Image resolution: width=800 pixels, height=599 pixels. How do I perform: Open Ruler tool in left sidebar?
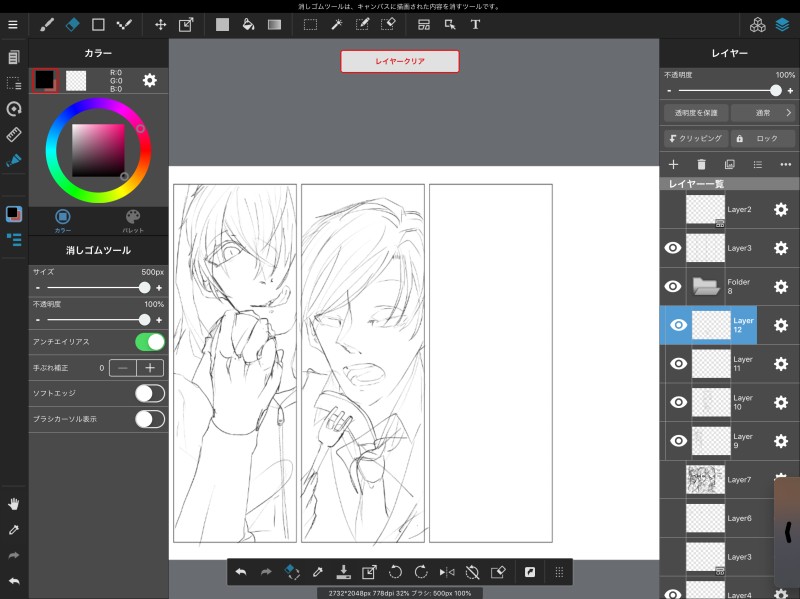14,134
